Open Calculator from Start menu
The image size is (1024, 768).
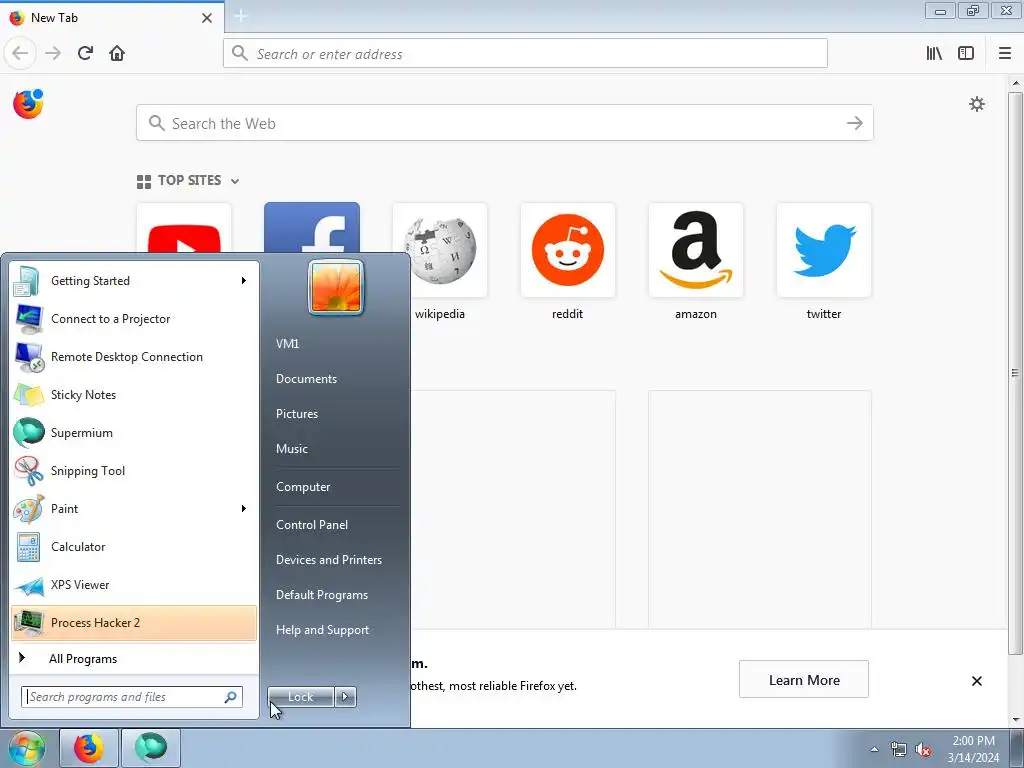134,547
